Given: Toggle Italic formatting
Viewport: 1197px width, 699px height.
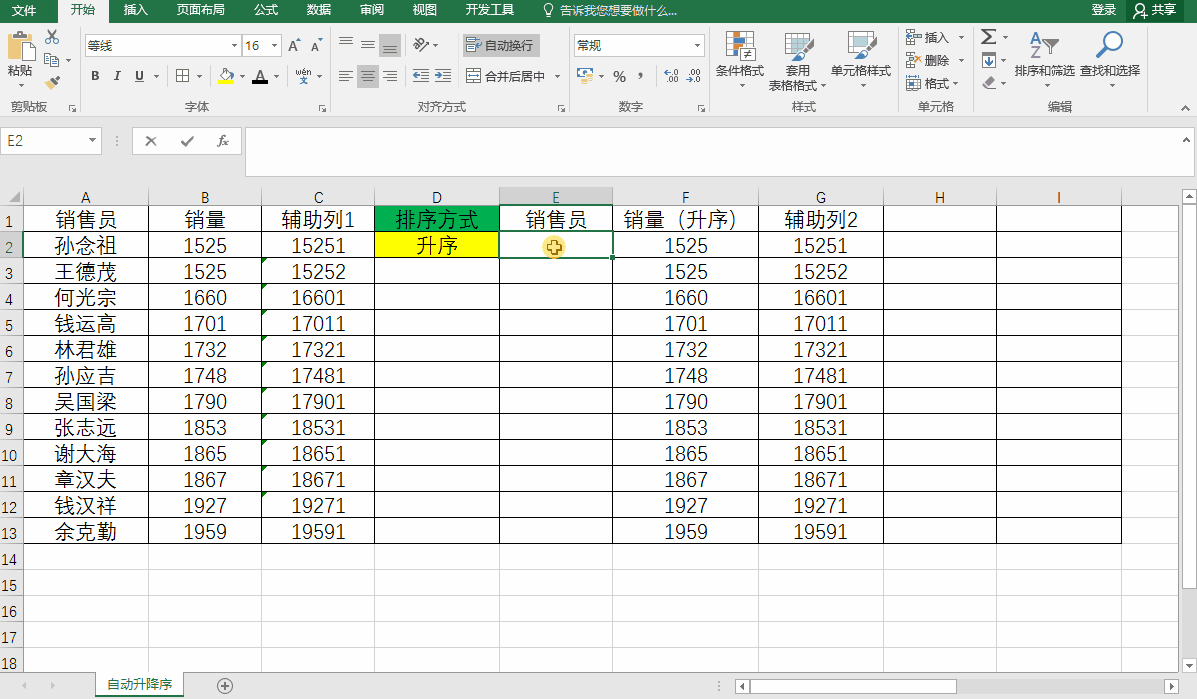Looking at the screenshot, I should 117,76.
